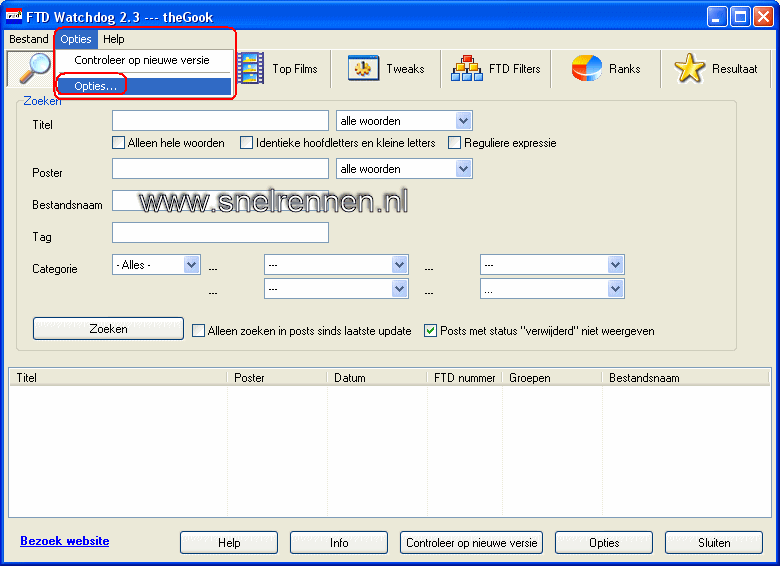Minimize the FTD Watchdog window
Viewport: 780px width, 566px height.
tap(717, 16)
